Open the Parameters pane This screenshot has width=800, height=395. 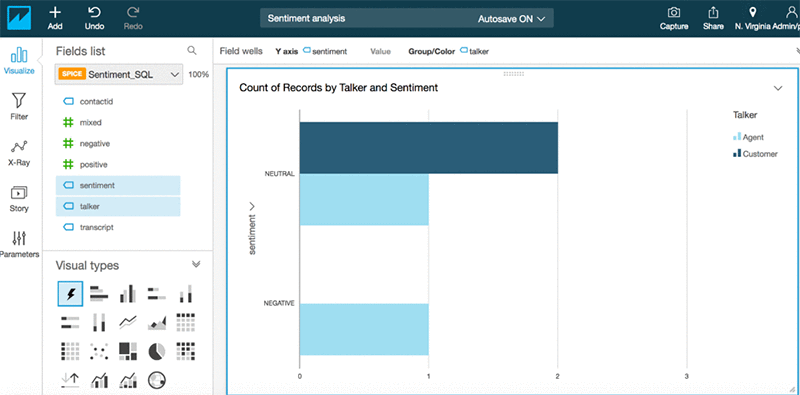tap(19, 244)
